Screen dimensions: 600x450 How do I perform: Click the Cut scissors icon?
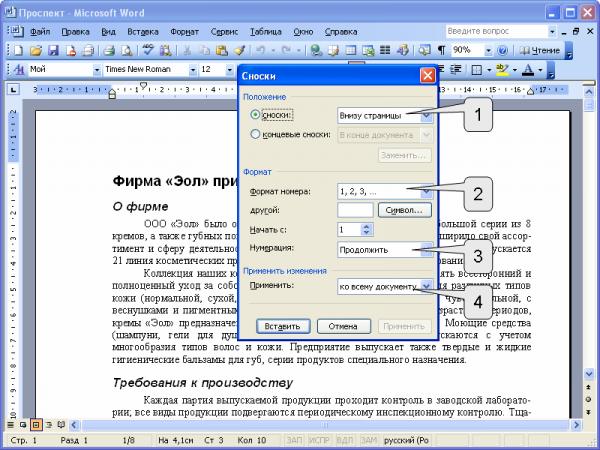(187, 51)
